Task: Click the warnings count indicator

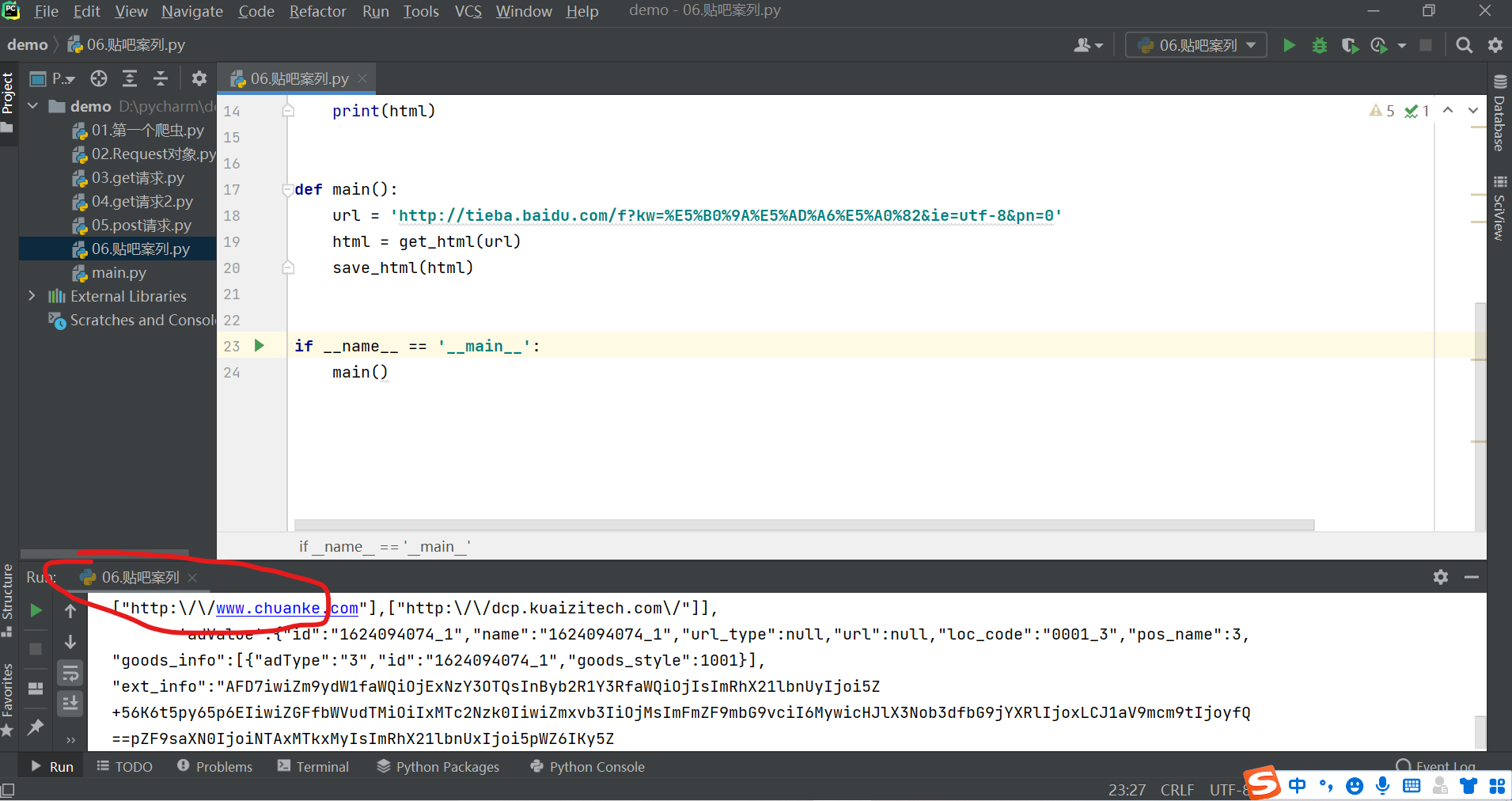Action: coord(1382,111)
